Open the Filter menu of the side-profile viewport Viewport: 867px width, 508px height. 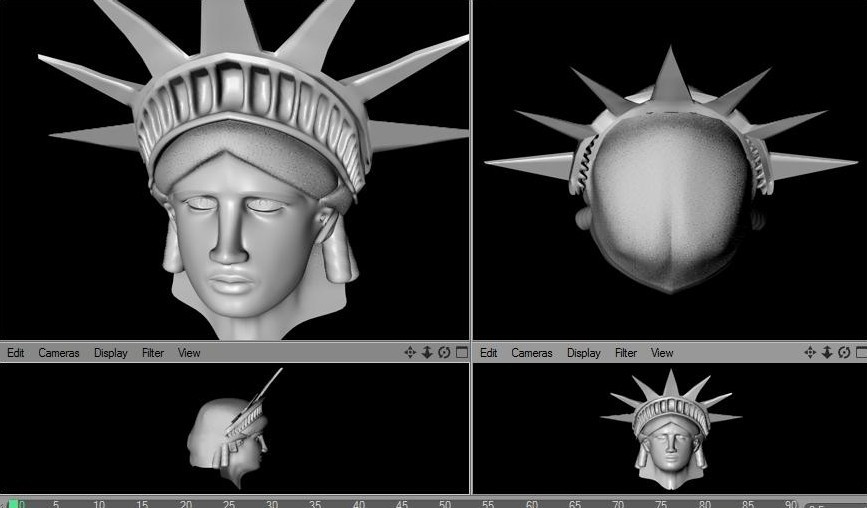point(153,353)
